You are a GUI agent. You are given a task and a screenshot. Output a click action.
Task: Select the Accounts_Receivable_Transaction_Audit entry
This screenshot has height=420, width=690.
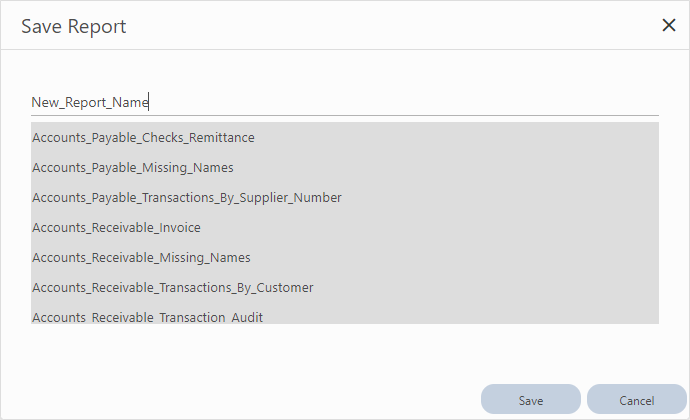[x=154, y=316]
